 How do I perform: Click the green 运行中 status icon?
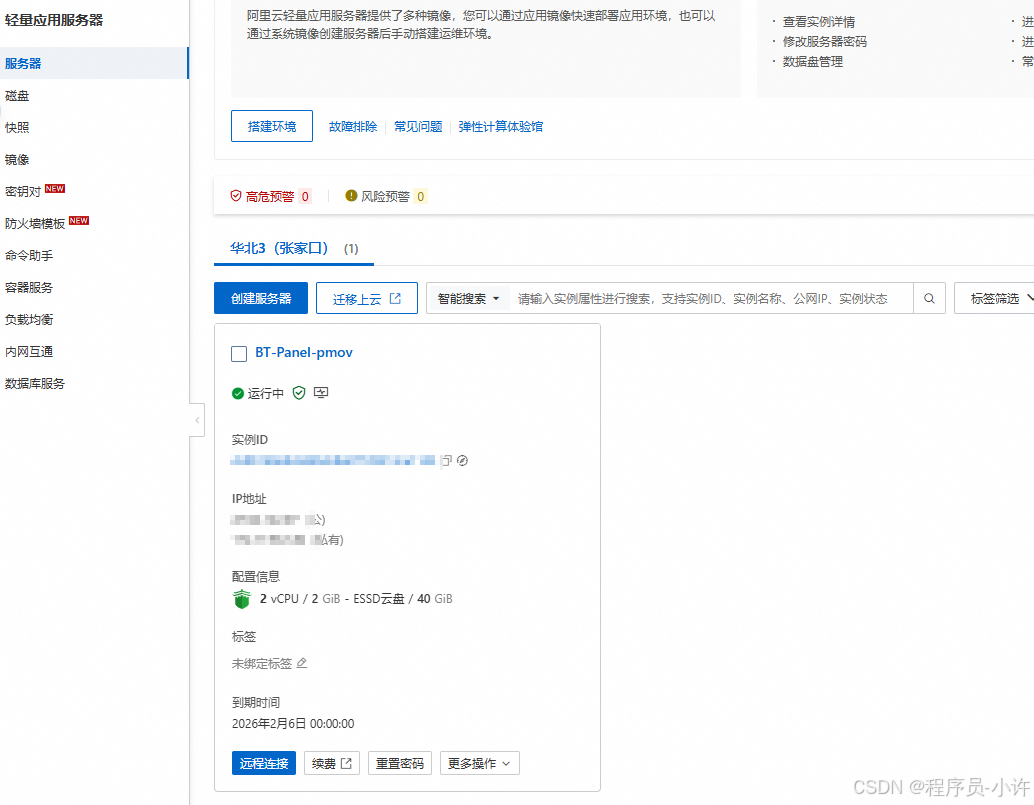point(238,394)
